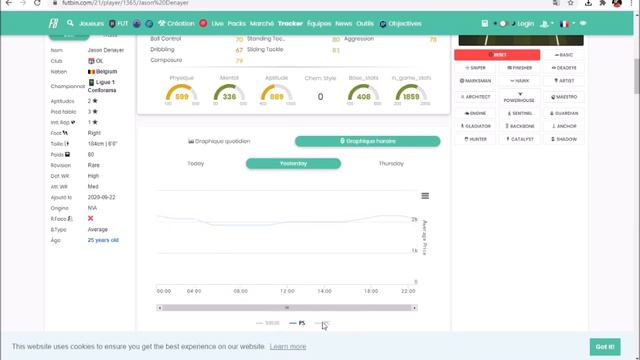
Task: Apply the Maestro chem style
Action: point(564,97)
